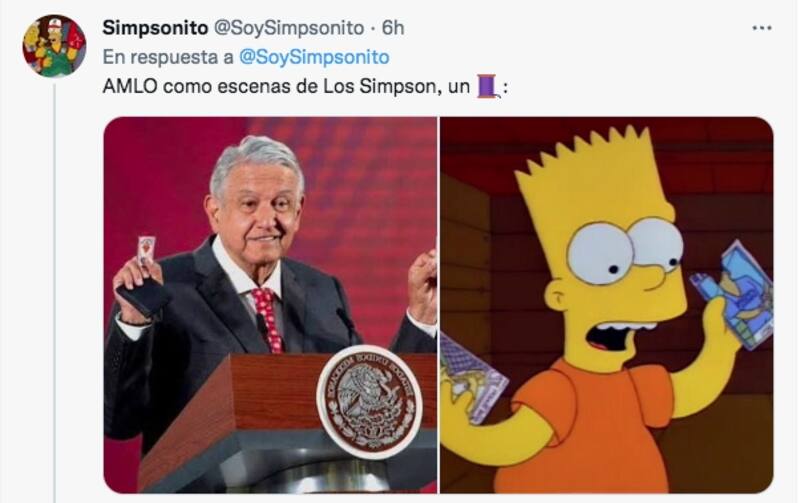Open the left photo of the man at podium

click(x=270, y=305)
